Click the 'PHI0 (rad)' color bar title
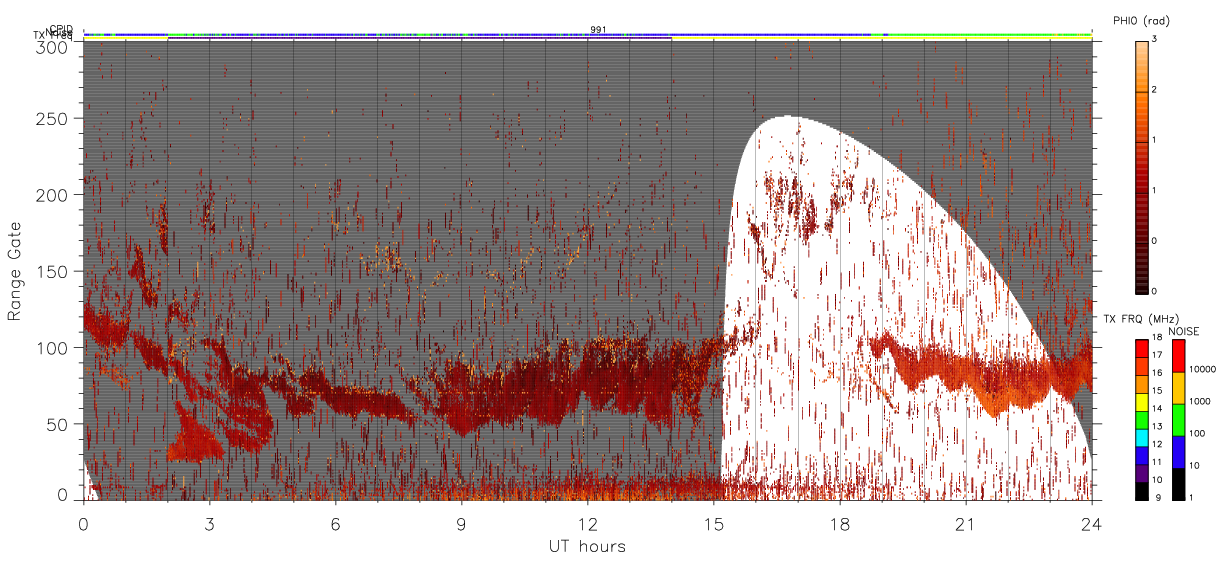1228x567 pixels. [x=1142, y=21]
